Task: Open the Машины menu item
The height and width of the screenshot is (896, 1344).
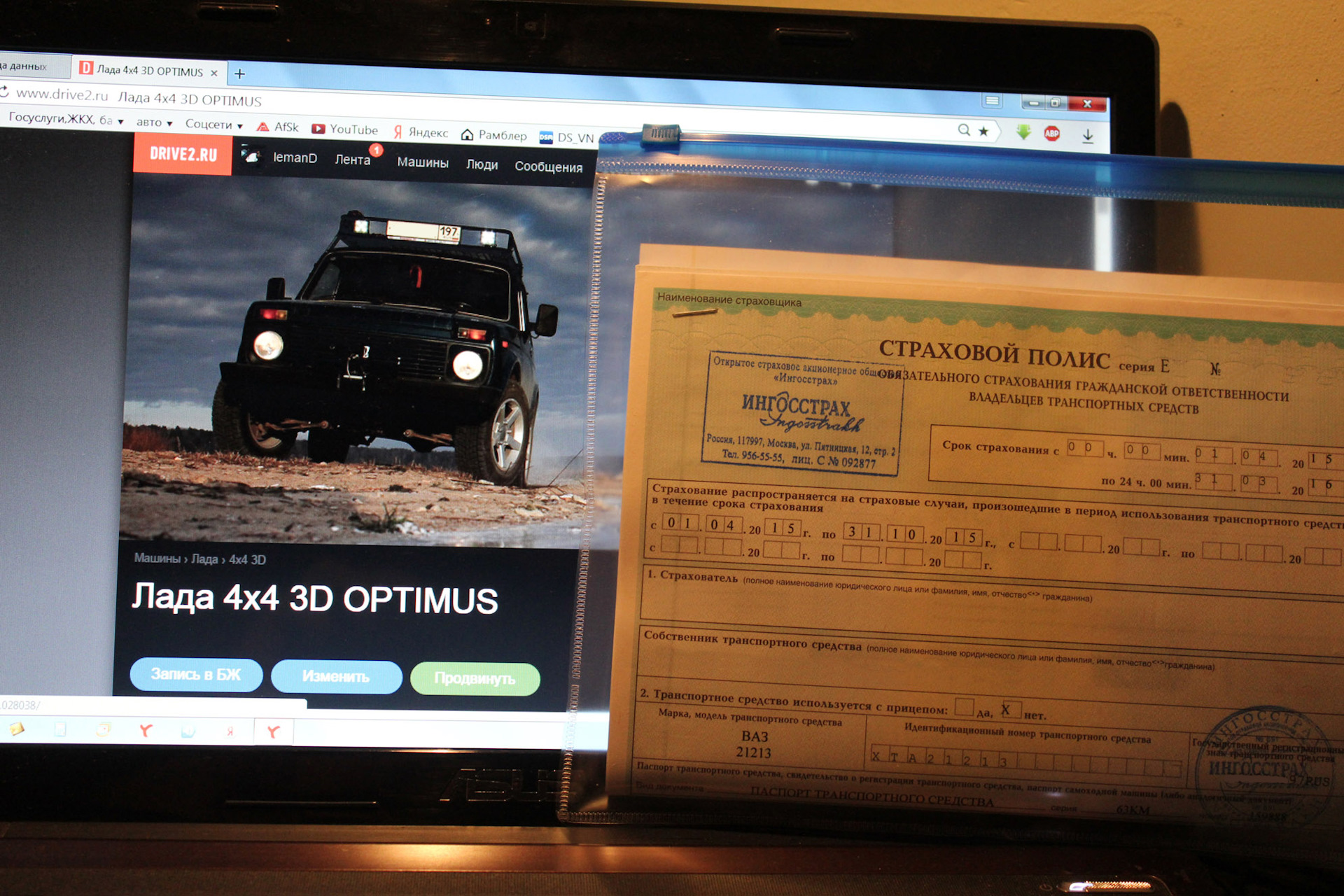Action: click(423, 162)
